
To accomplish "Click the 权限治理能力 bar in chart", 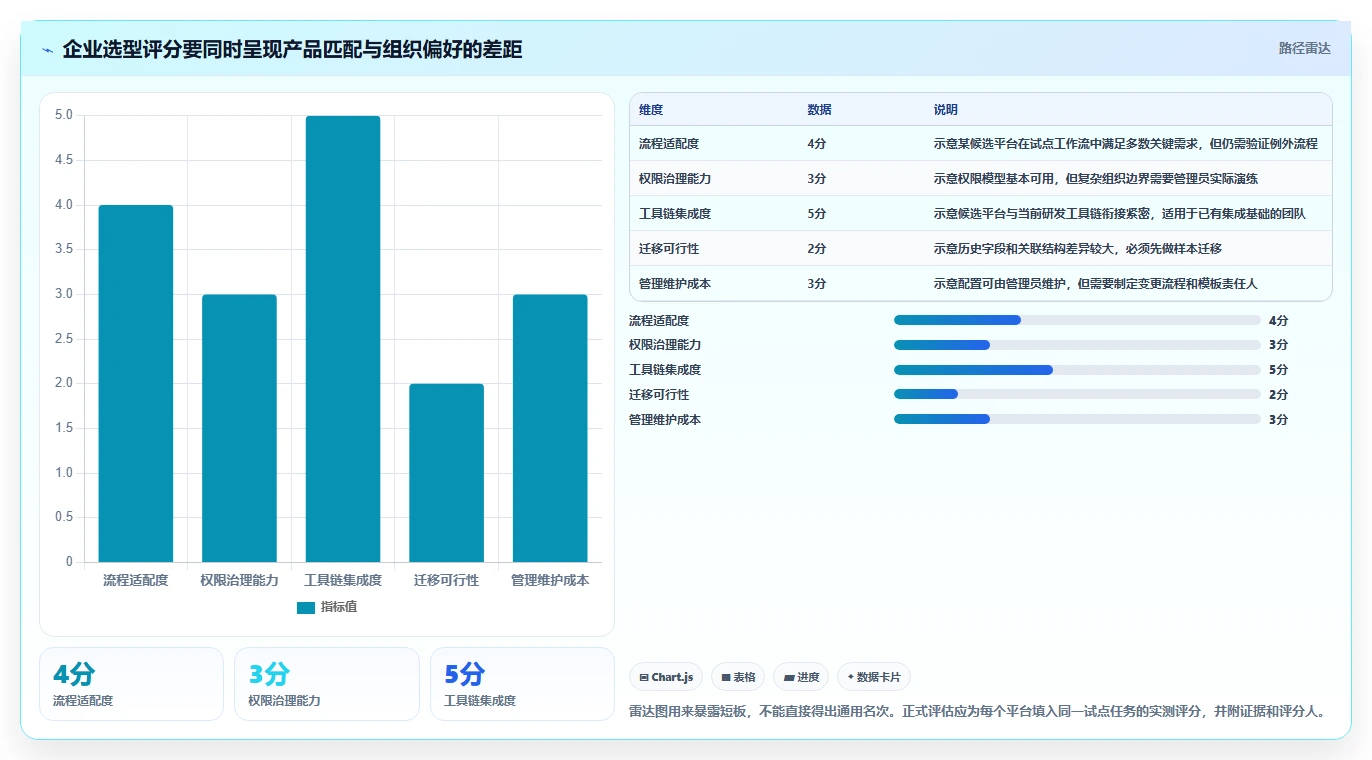I will (x=239, y=428).
